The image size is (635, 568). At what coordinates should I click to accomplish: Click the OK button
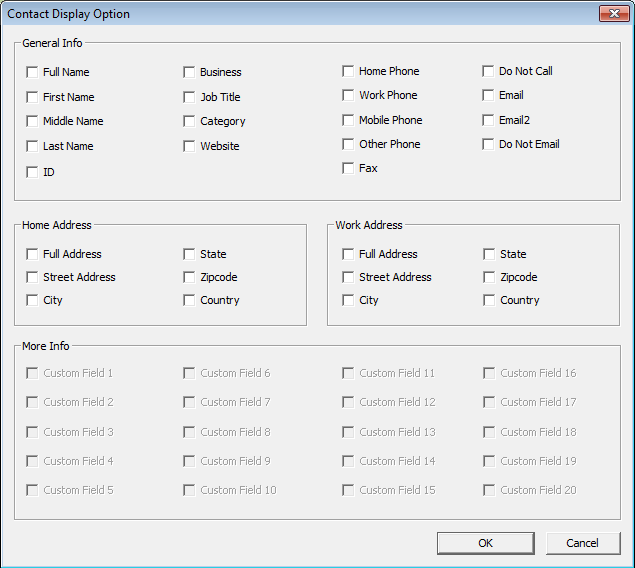pos(485,543)
